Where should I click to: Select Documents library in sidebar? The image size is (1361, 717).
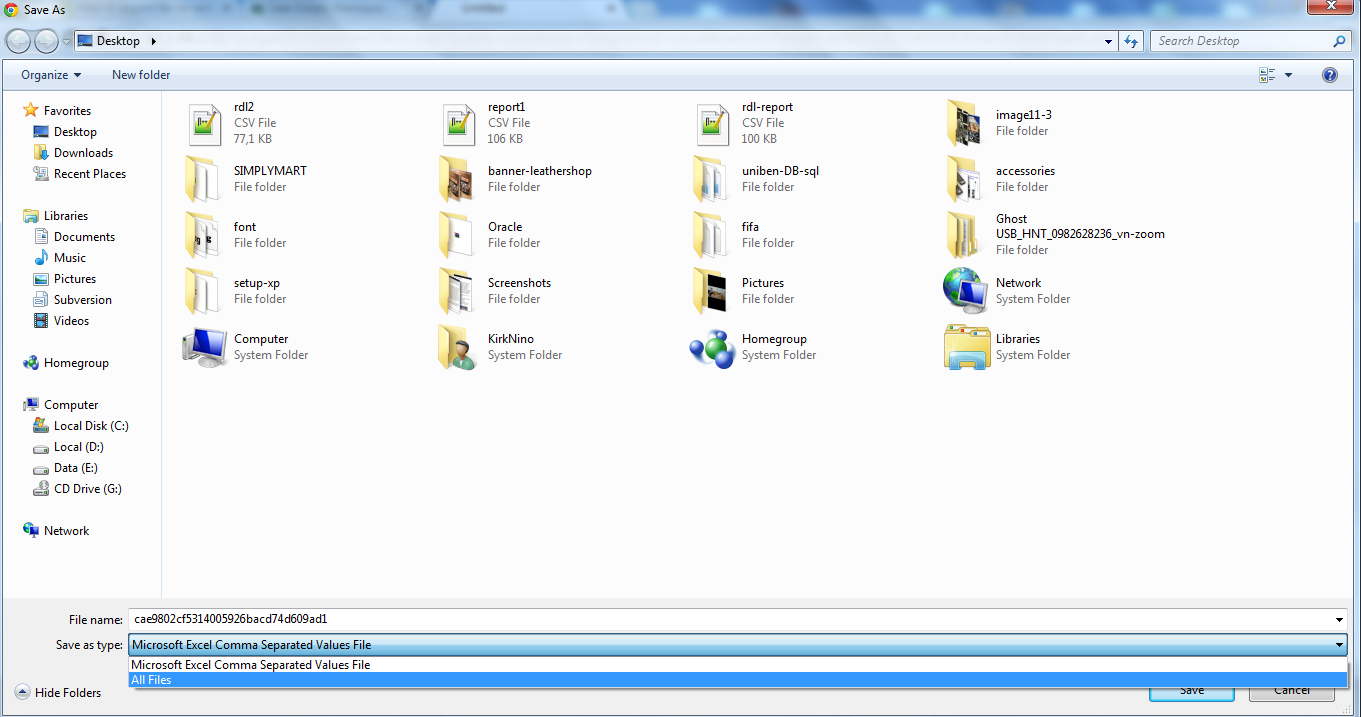(84, 237)
